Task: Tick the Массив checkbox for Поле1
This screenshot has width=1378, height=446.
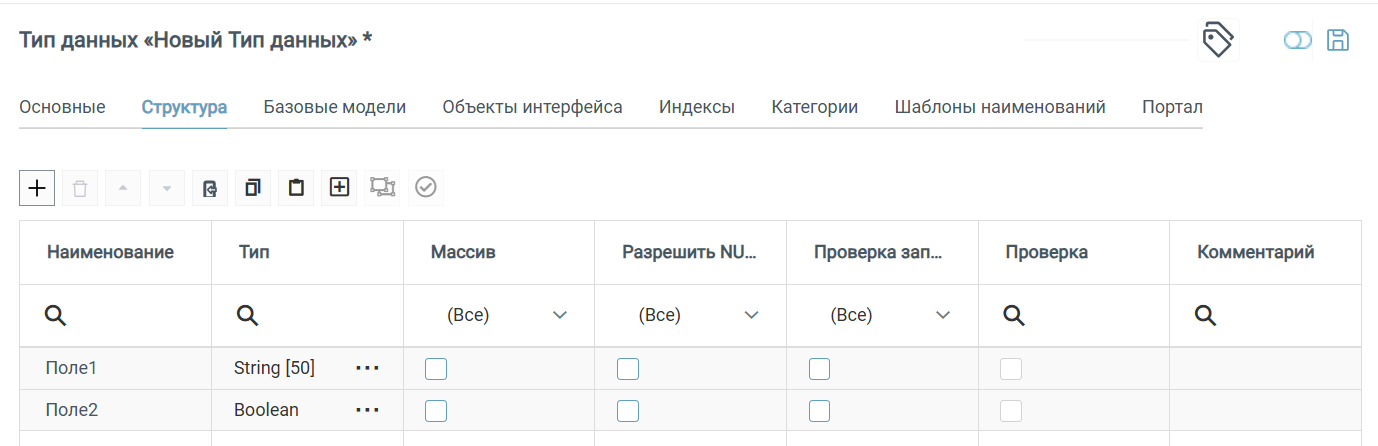Action: 436,369
